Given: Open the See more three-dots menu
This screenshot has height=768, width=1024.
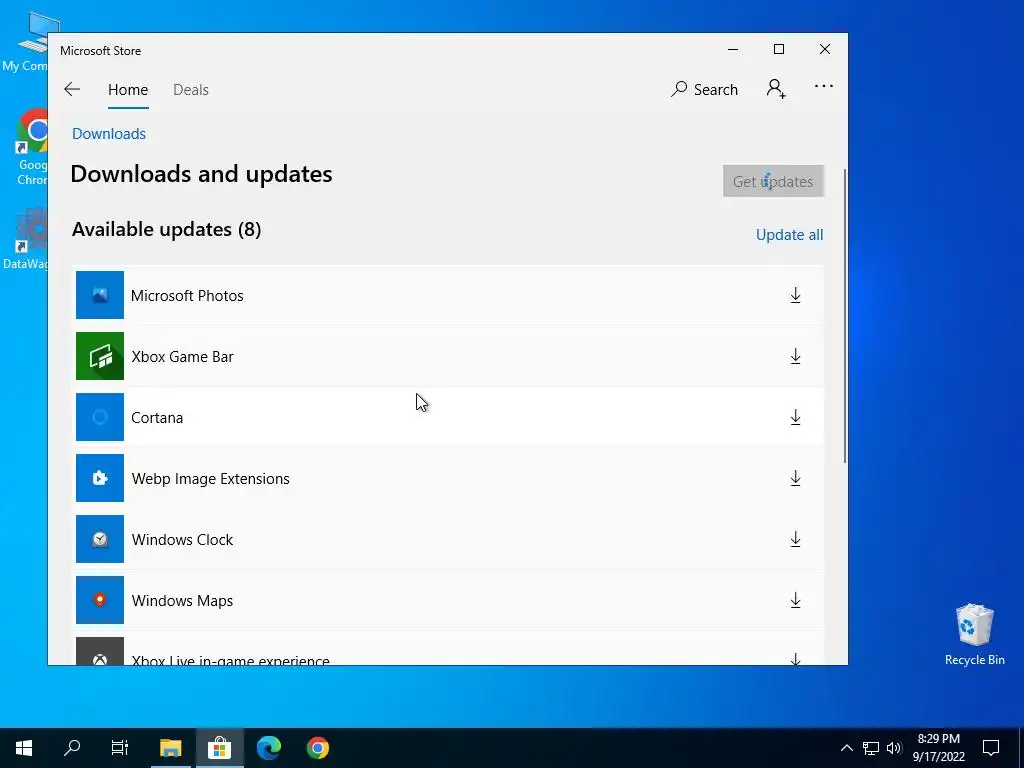Looking at the screenshot, I should 824,86.
